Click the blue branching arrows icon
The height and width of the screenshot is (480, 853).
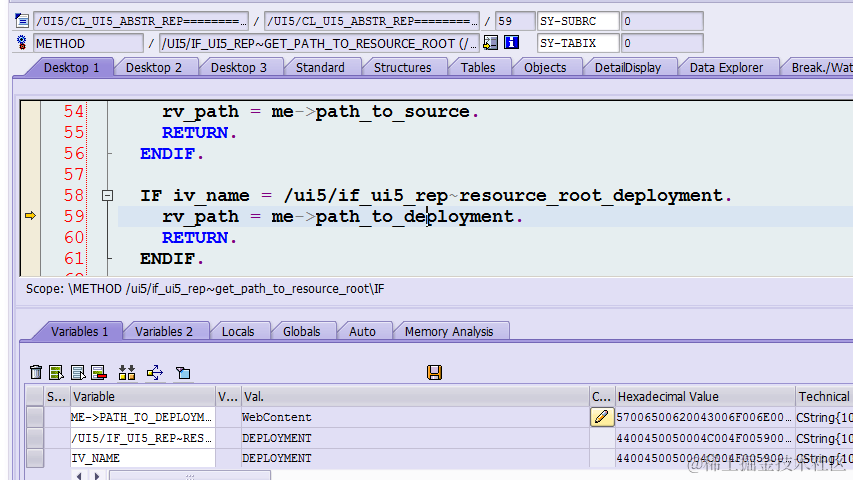coord(155,372)
